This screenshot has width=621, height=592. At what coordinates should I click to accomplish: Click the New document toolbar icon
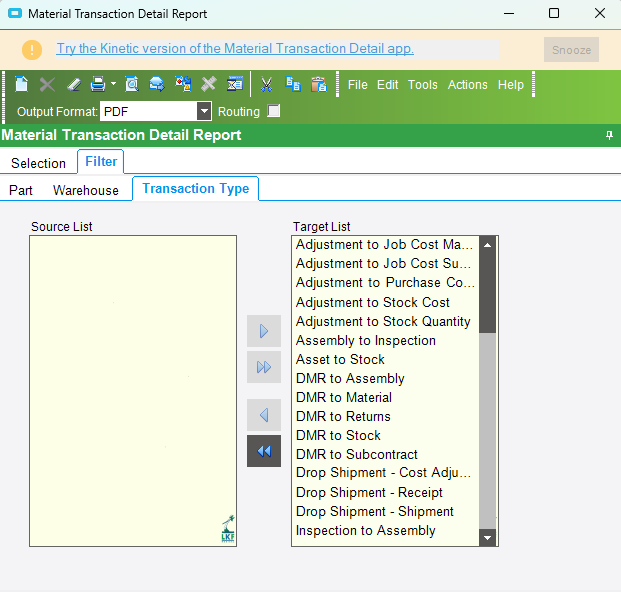(21, 84)
